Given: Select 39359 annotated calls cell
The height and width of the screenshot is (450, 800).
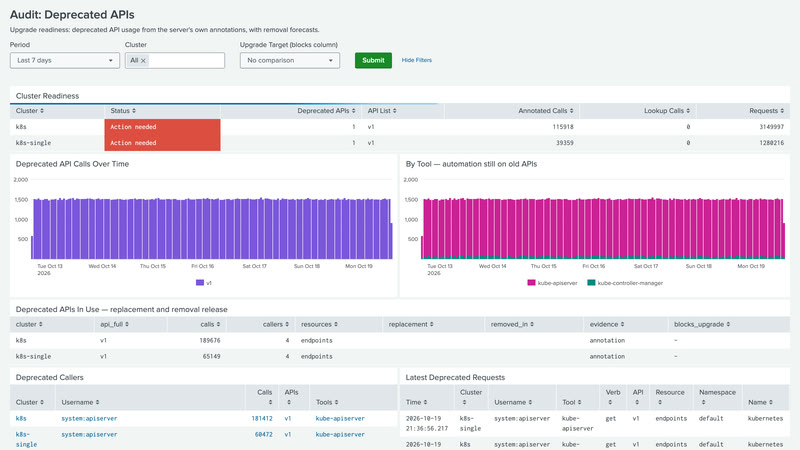Looking at the screenshot, I should coord(565,143).
